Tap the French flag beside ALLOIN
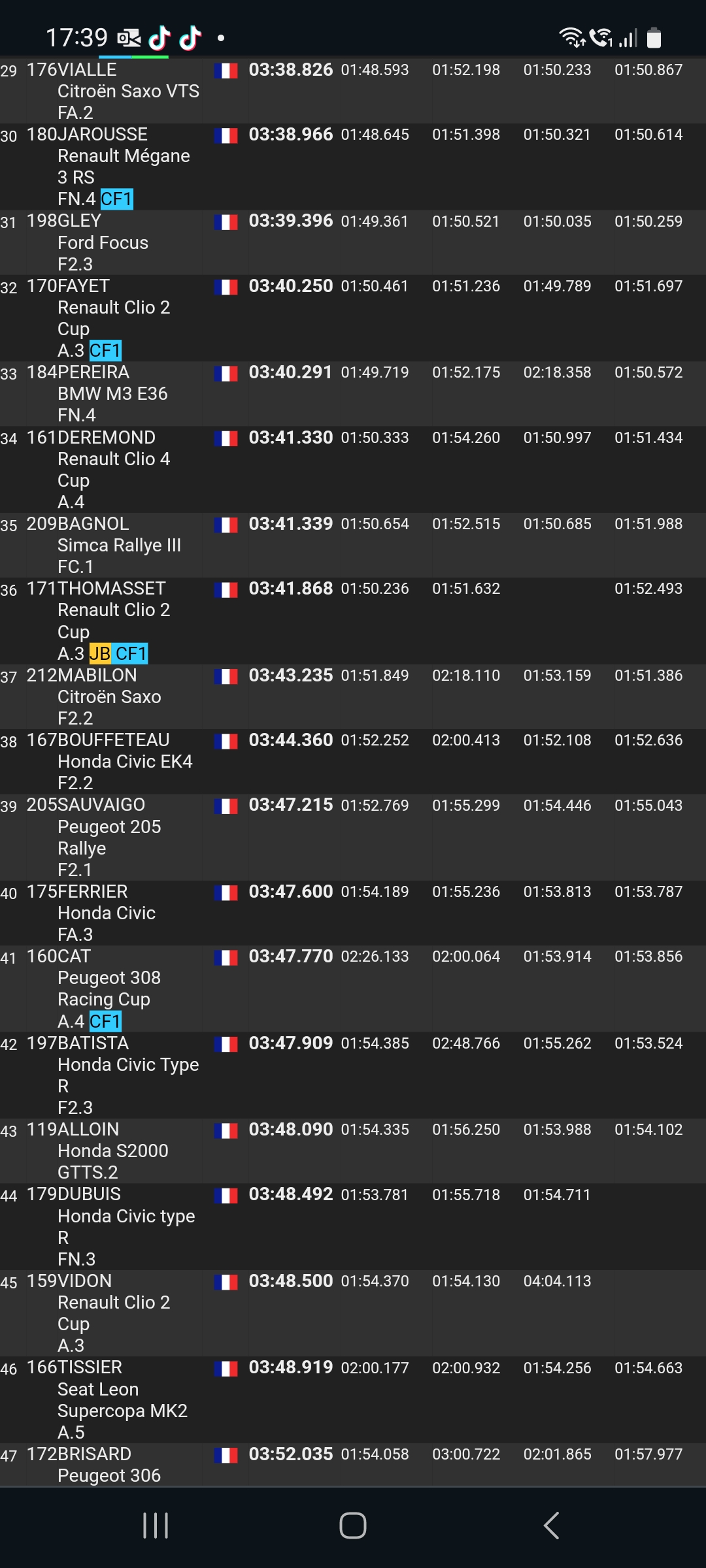706x1568 pixels. click(226, 1130)
